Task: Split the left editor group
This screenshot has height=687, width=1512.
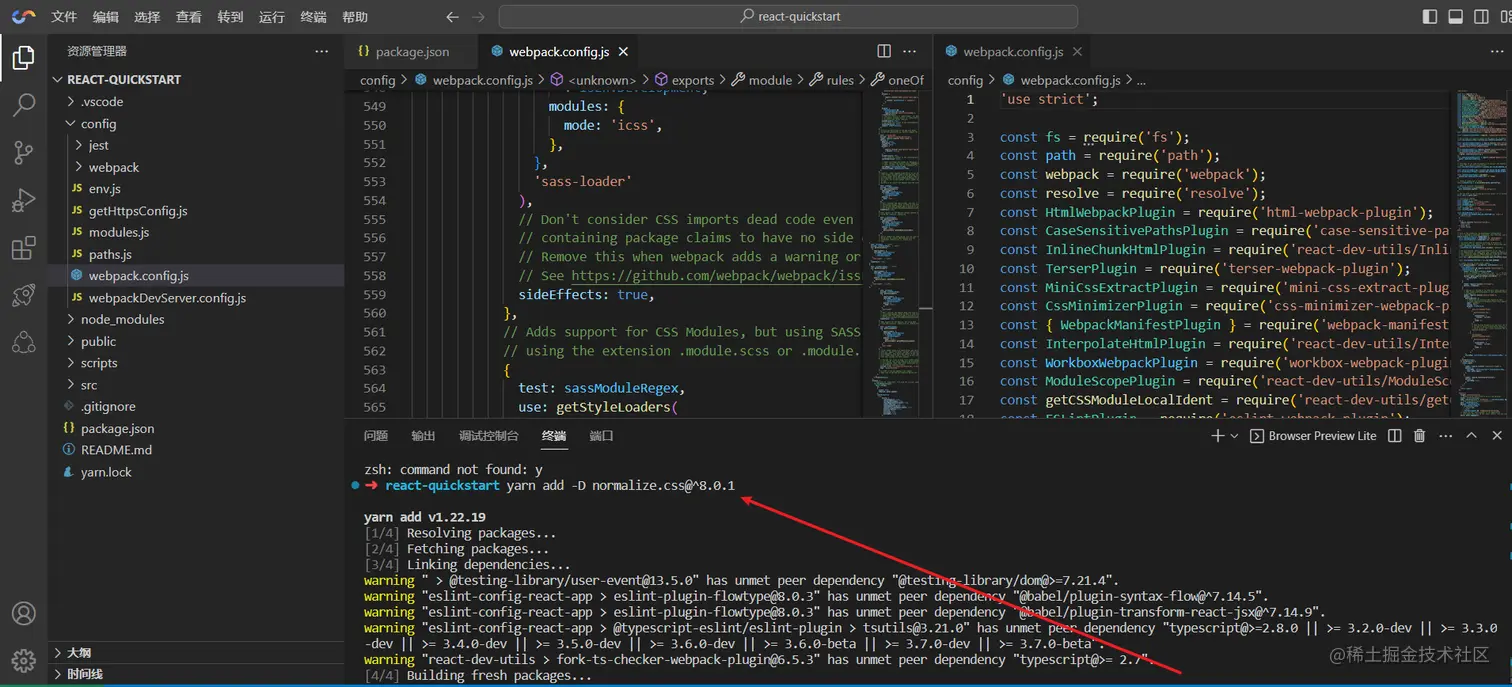Action: pyautogui.click(x=884, y=51)
